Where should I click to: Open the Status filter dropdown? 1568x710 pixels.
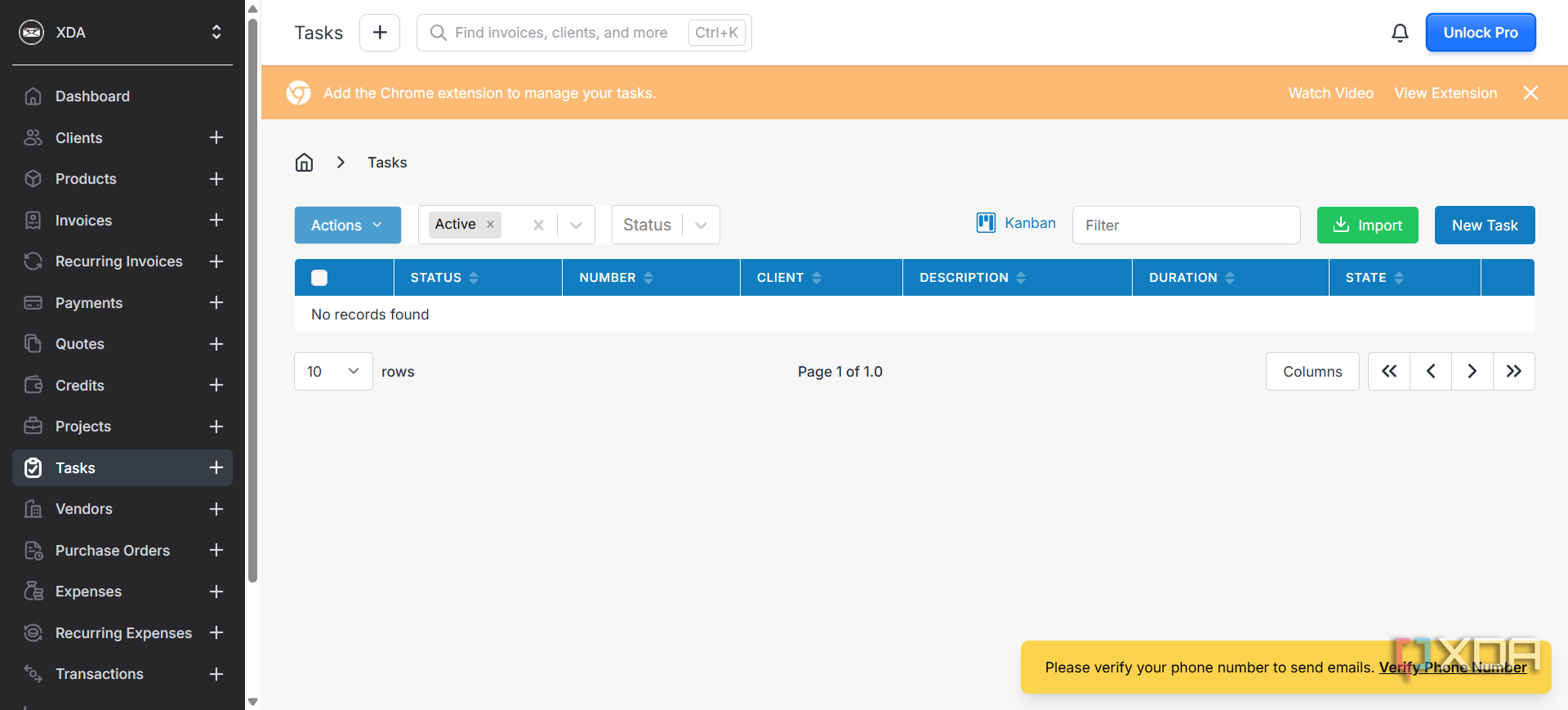click(x=666, y=225)
